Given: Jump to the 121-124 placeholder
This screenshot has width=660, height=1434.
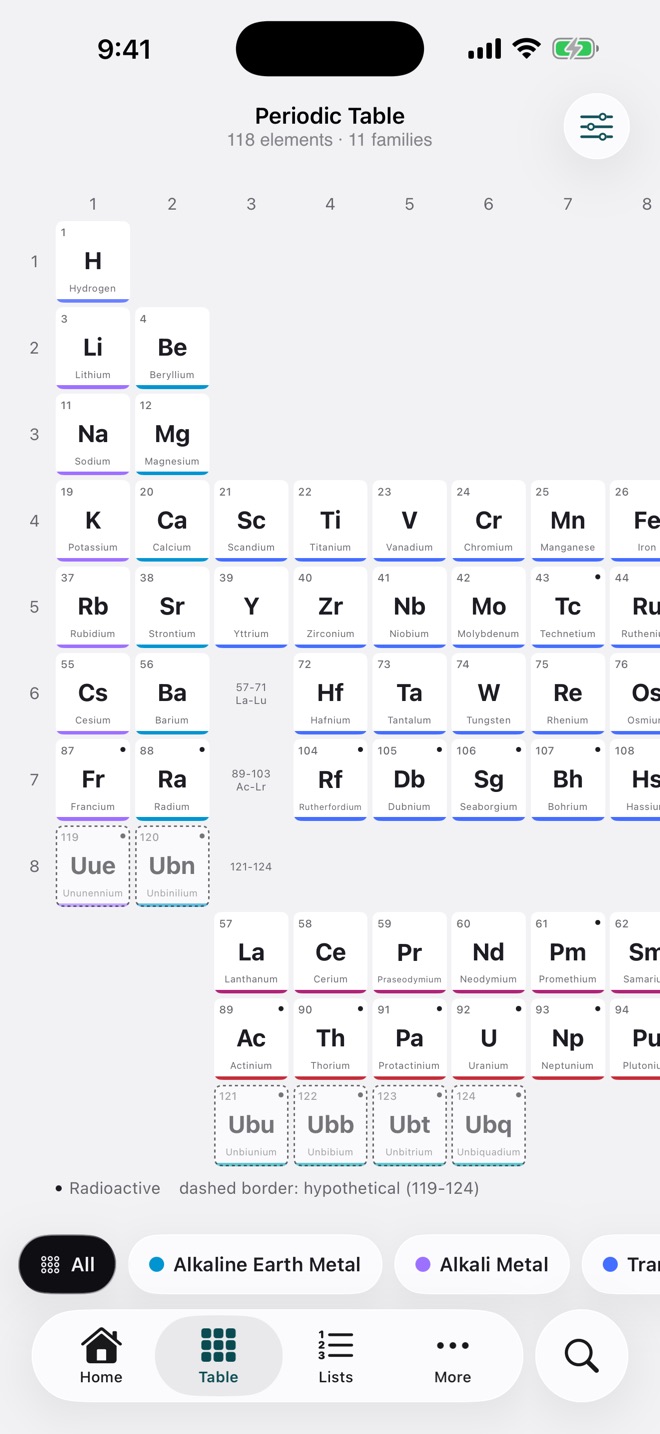Looking at the screenshot, I should click(x=251, y=866).
